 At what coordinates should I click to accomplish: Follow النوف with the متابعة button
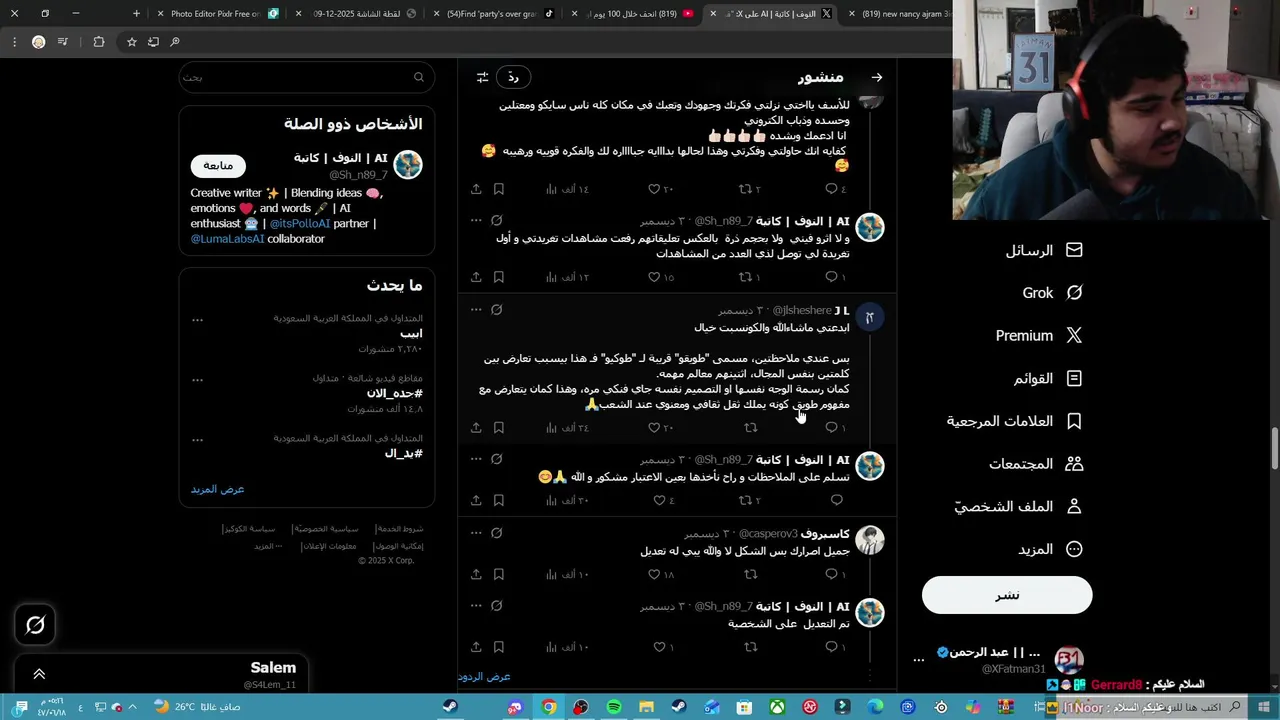click(218, 165)
